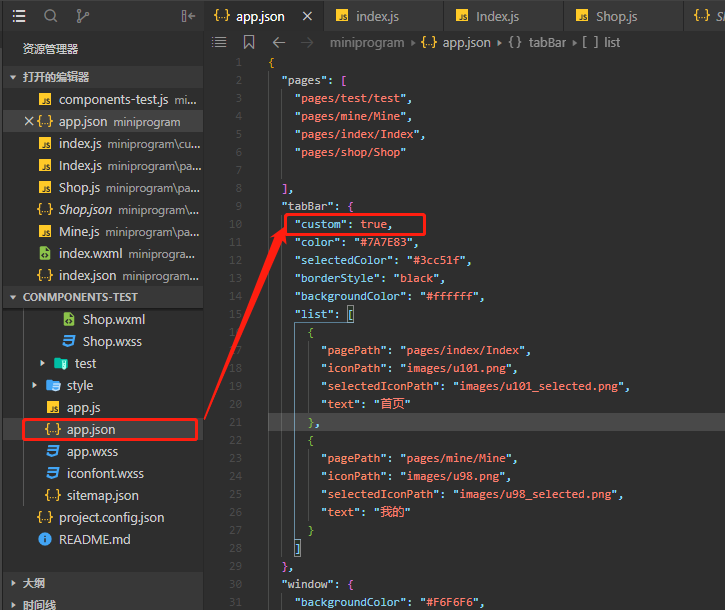
Task: Open the source control branch icon
Action: tap(82, 17)
